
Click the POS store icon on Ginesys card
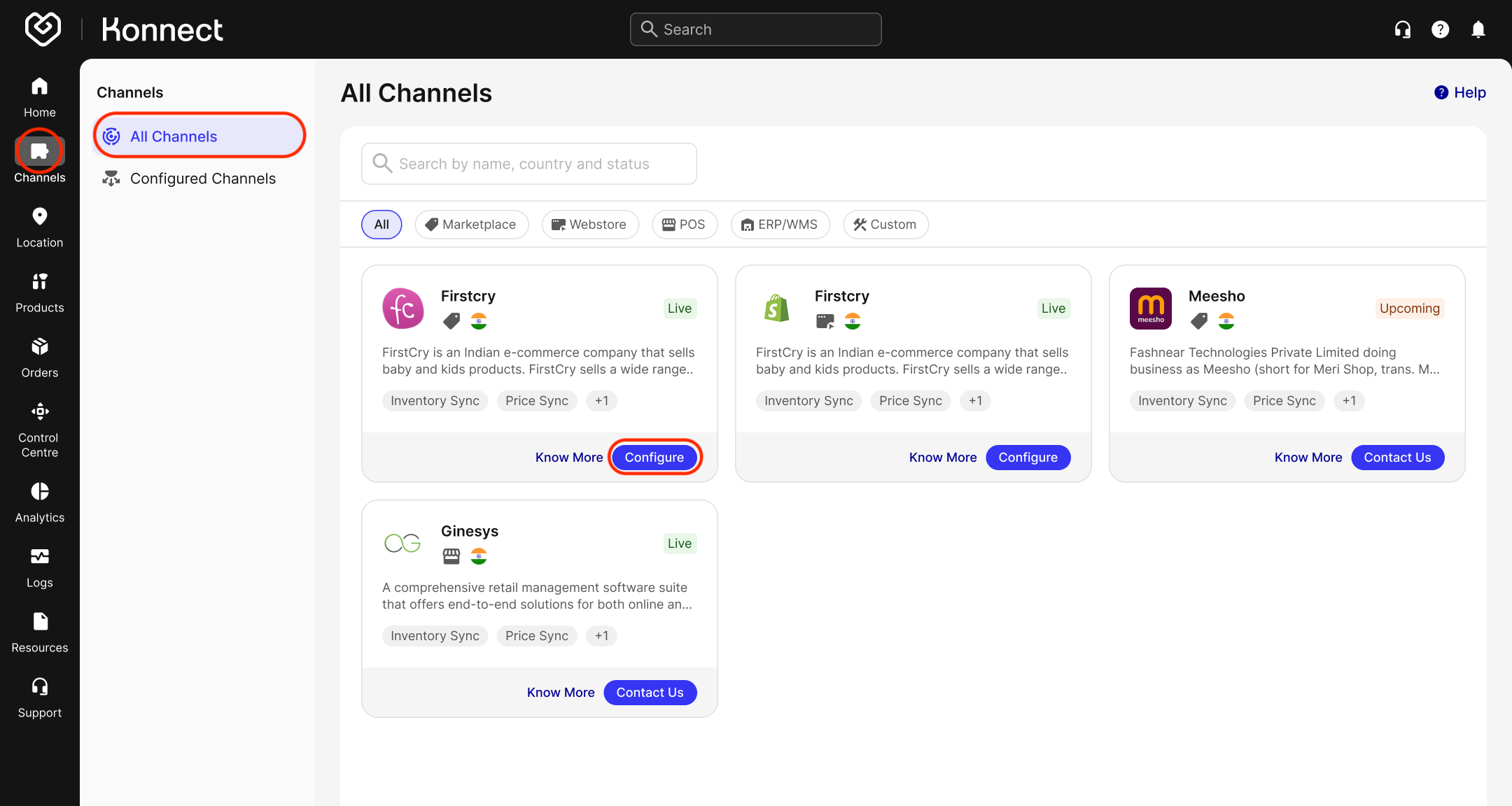(x=451, y=556)
